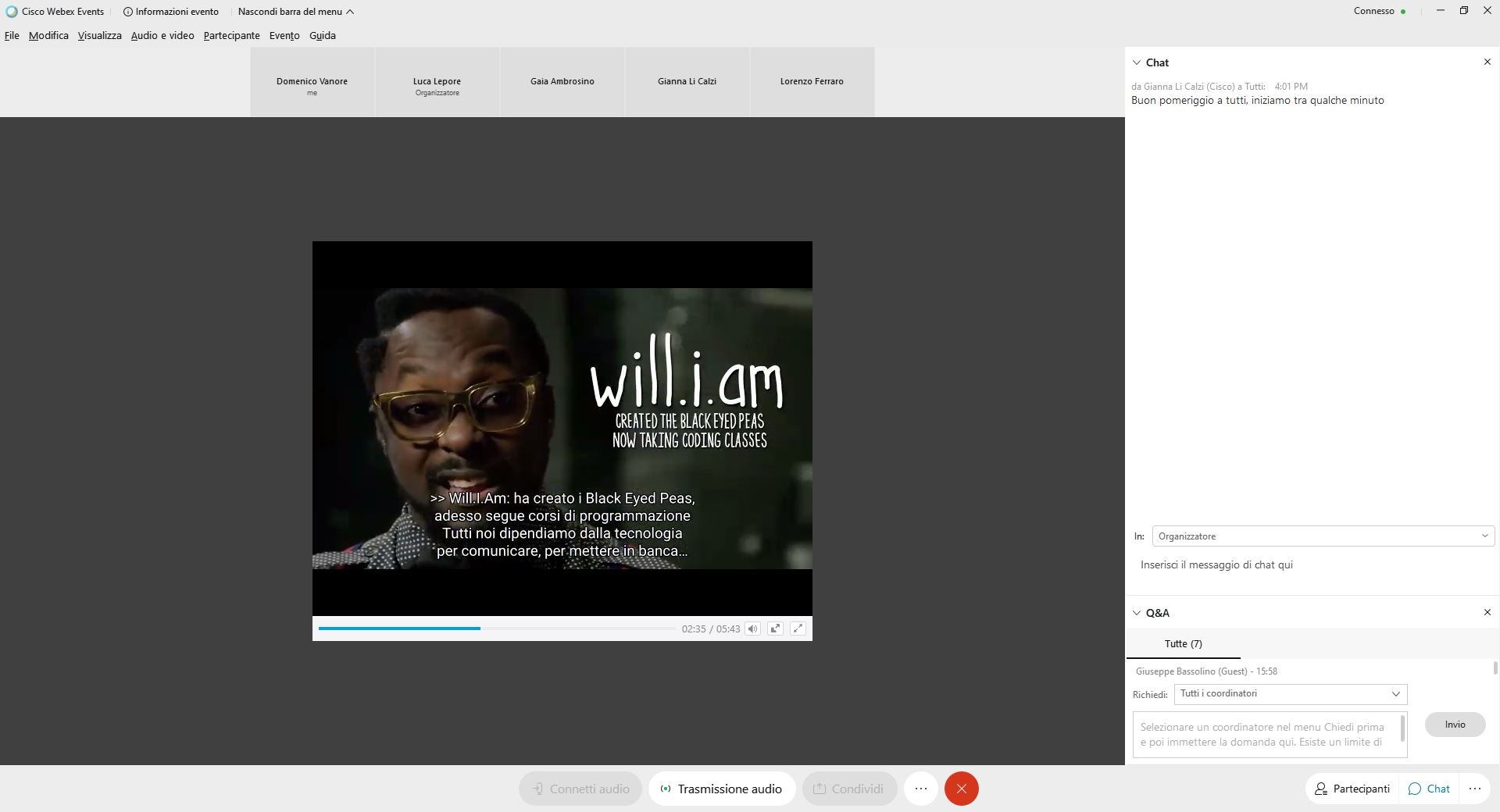Click the Connetti audio button
The image size is (1500, 812).
[x=580, y=789]
